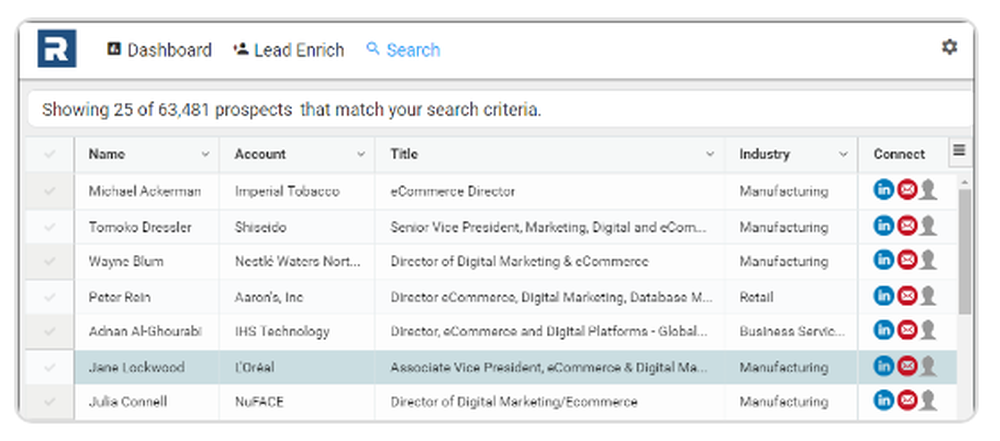Click the Title column header
Image resolution: width=1000 pixels, height=441 pixels.
point(550,154)
